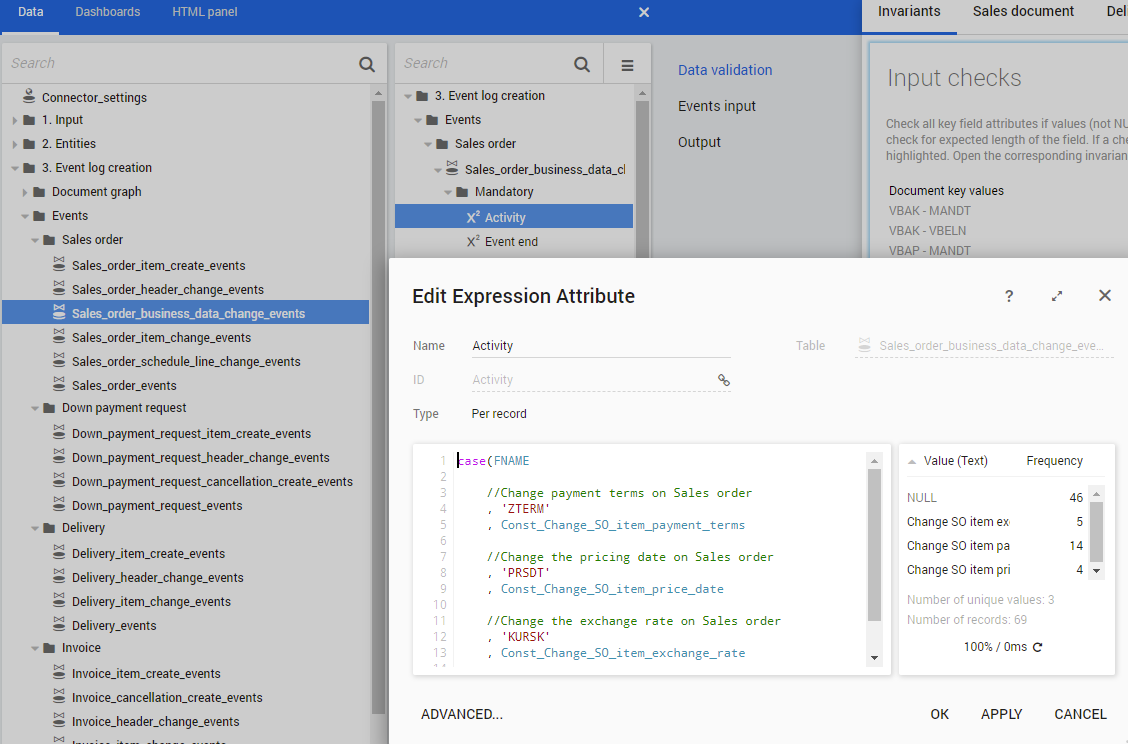Screen dimensions: 1128x744
Task: Expand the dialog to full screen
Action: (x=1057, y=296)
